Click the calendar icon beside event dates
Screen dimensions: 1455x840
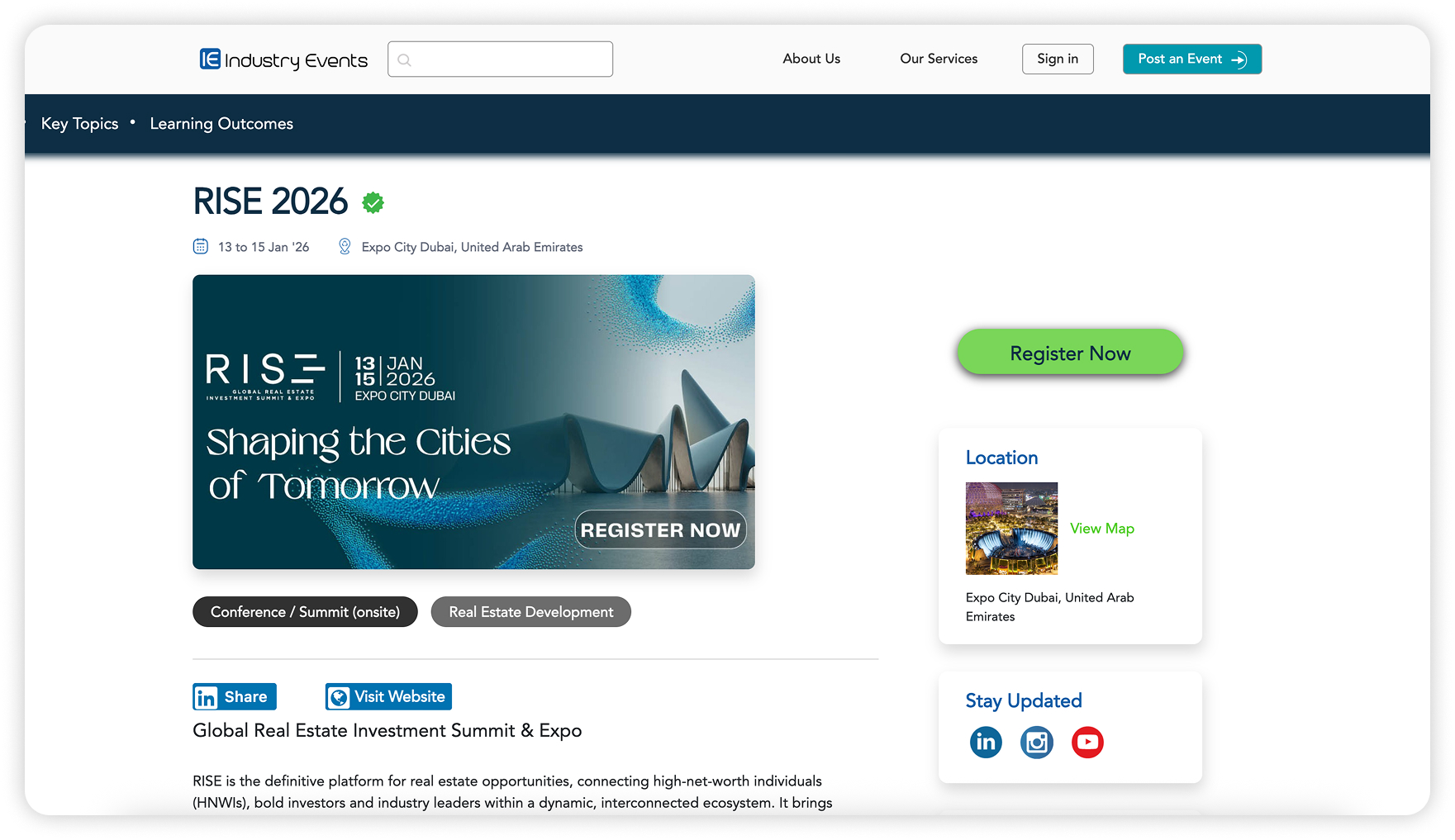coord(201,246)
